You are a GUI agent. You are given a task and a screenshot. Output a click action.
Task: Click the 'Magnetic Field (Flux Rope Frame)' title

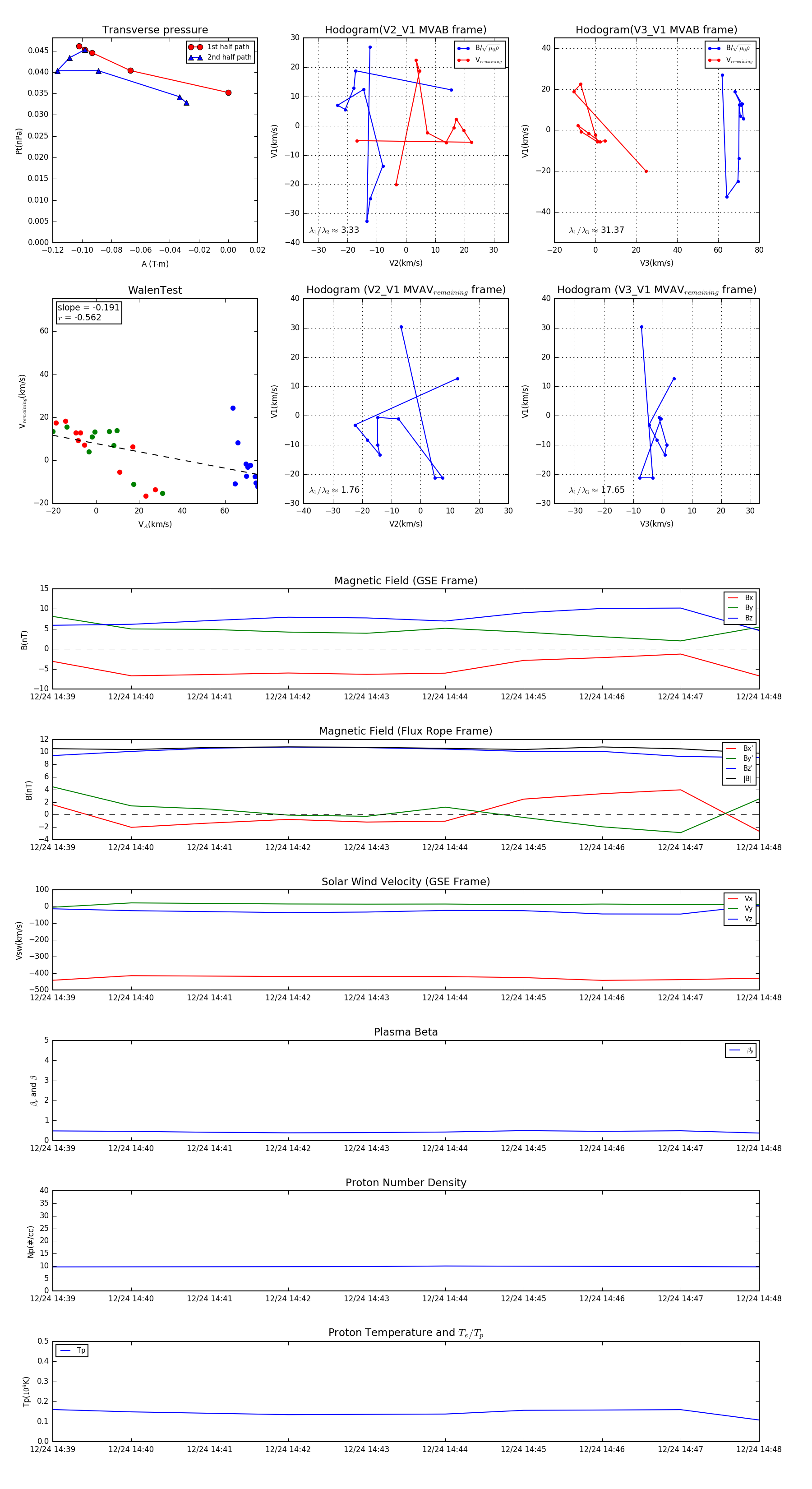(x=406, y=731)
